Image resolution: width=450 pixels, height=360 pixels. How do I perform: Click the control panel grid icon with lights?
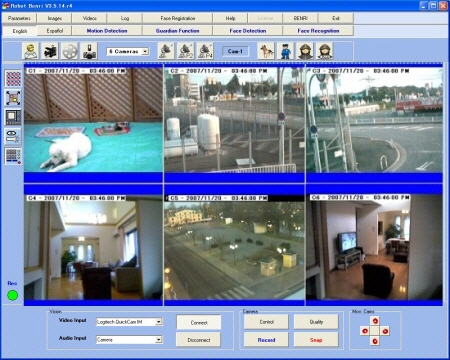coord(13,156)
